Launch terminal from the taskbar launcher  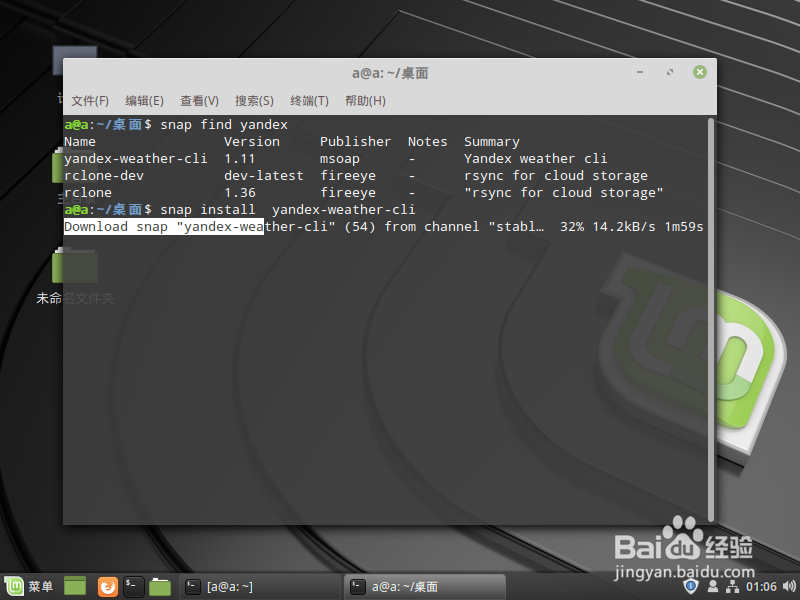(134, 587)
